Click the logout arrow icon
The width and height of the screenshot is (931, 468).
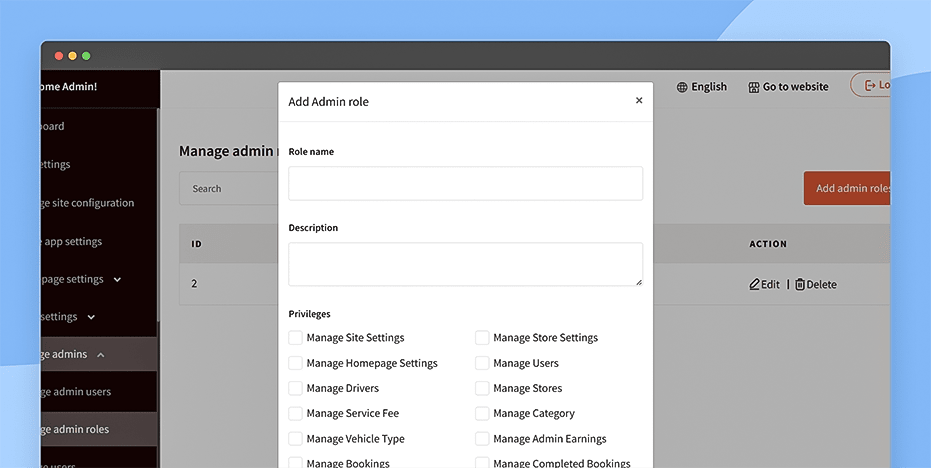click(870, 86)
